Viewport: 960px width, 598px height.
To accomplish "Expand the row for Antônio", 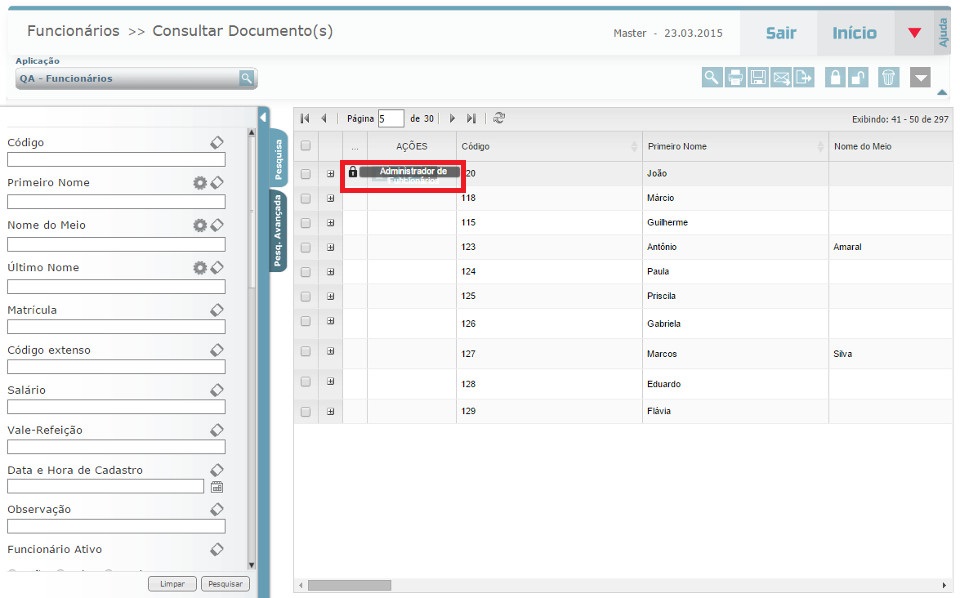I will 331,247.
